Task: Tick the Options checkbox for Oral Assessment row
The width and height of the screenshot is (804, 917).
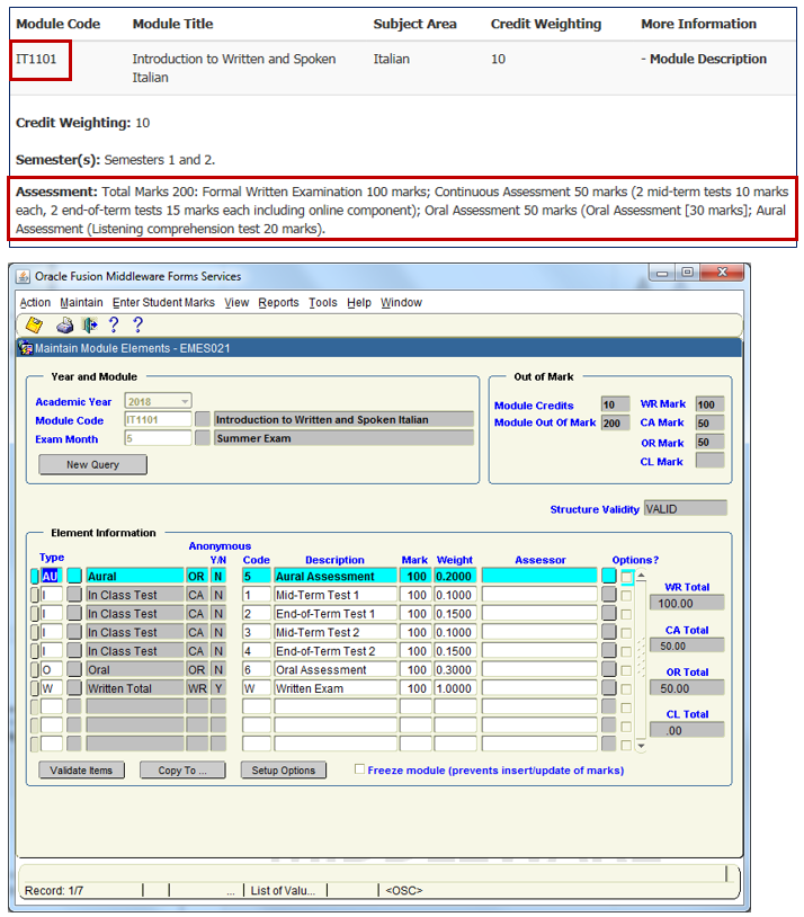Action: pyautogui.click(x=627, y=670)
